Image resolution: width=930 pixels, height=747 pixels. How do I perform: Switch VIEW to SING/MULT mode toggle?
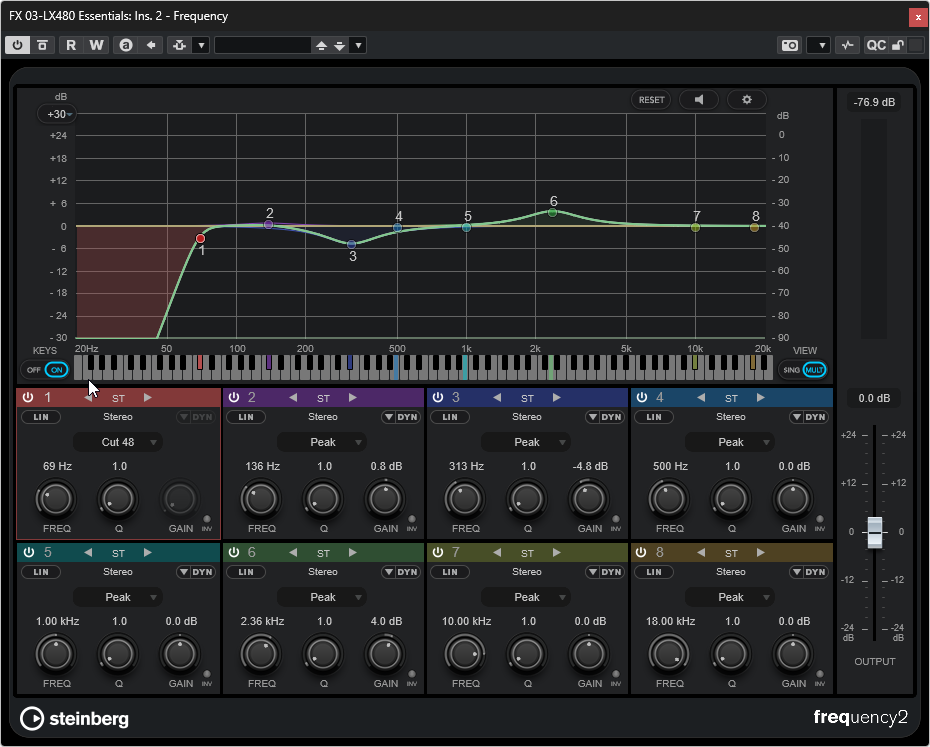[804, 370]
